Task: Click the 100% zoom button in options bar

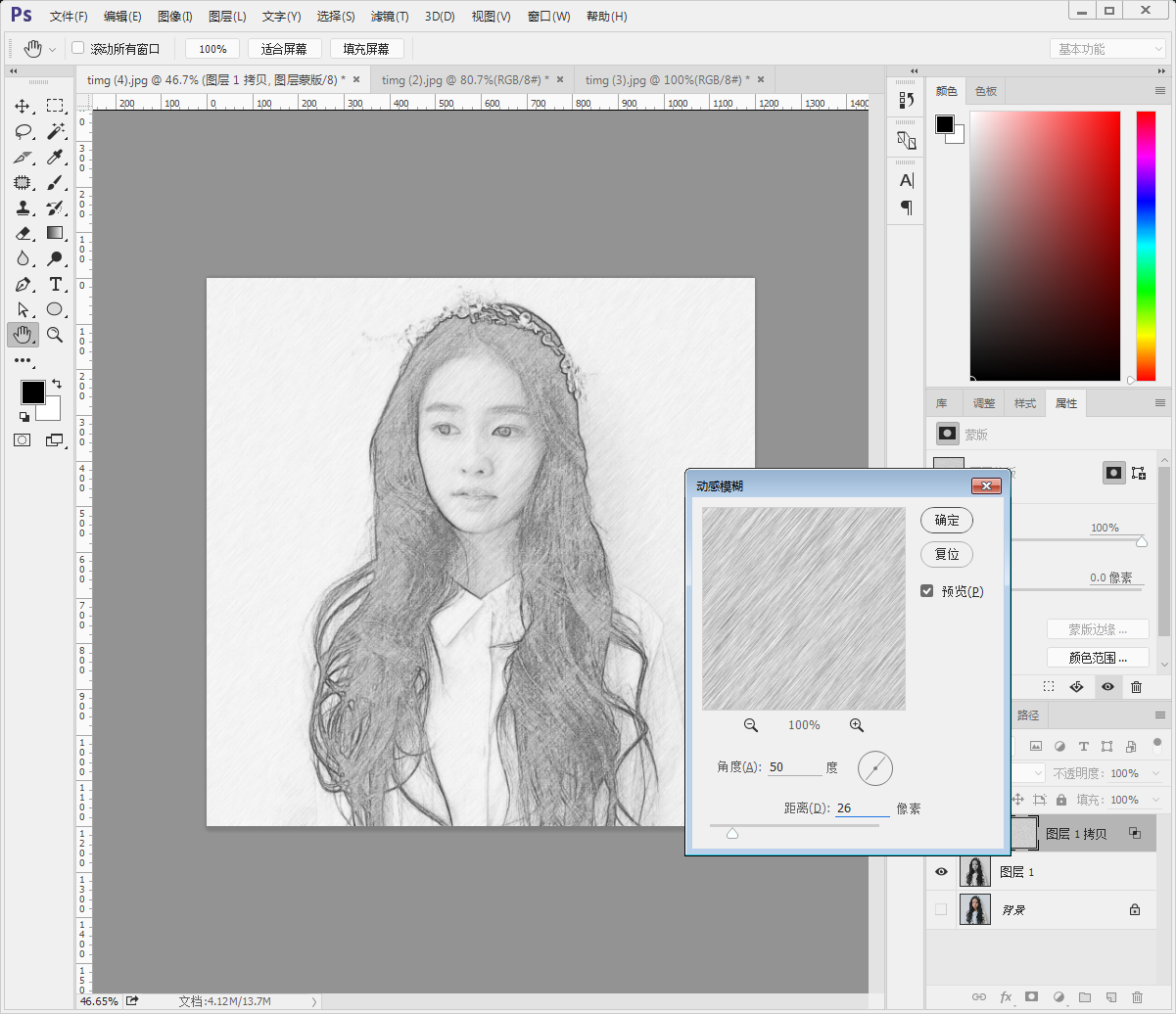Action: pyautogui.click(x=212, y=49)
